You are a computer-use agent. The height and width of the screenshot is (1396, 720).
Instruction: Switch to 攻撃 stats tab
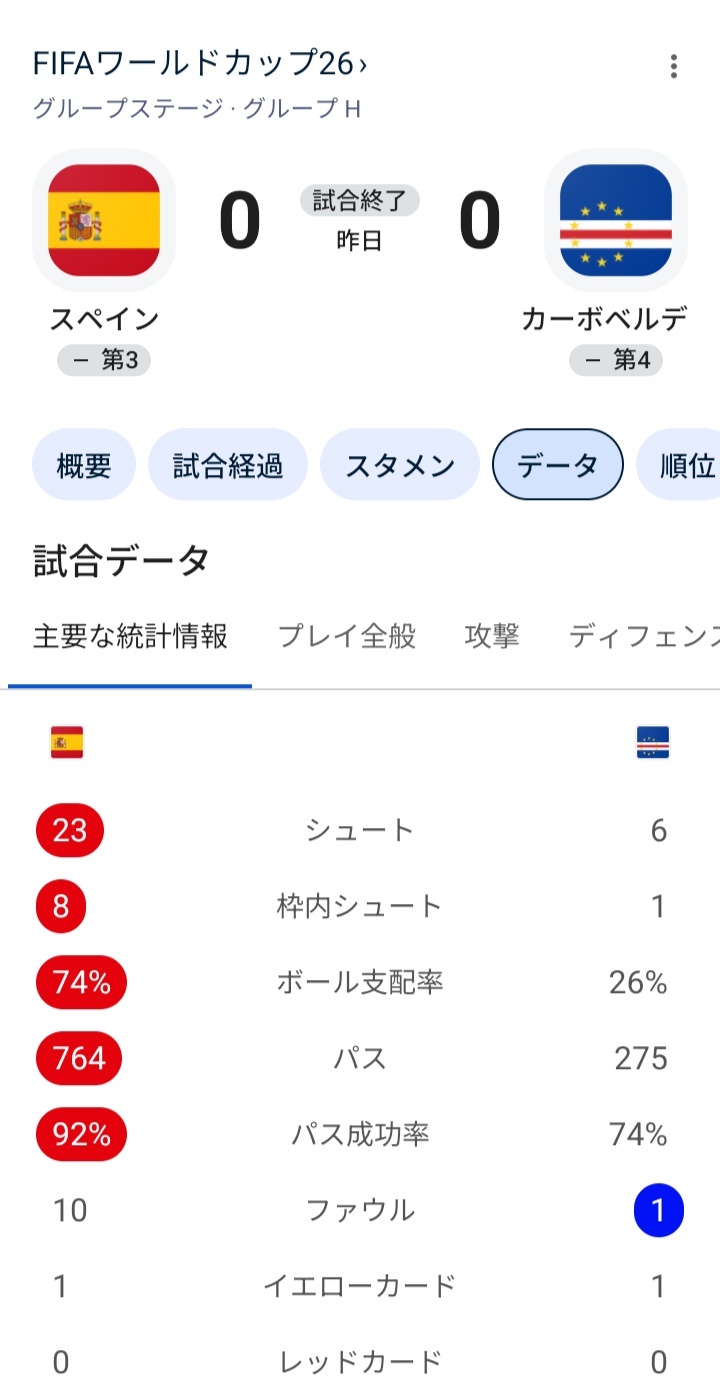(x=492, y=636)
